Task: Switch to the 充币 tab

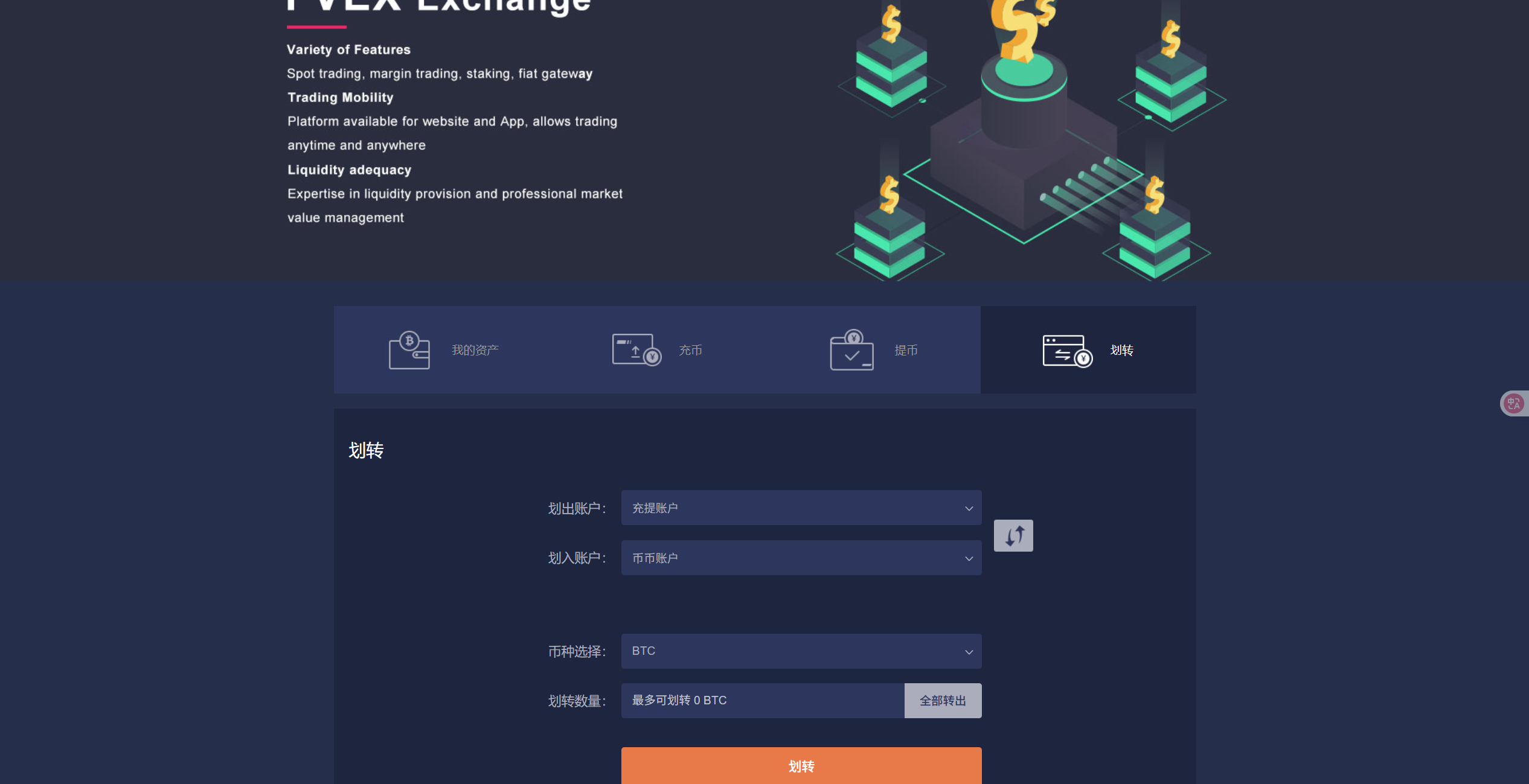Action: 690,351
